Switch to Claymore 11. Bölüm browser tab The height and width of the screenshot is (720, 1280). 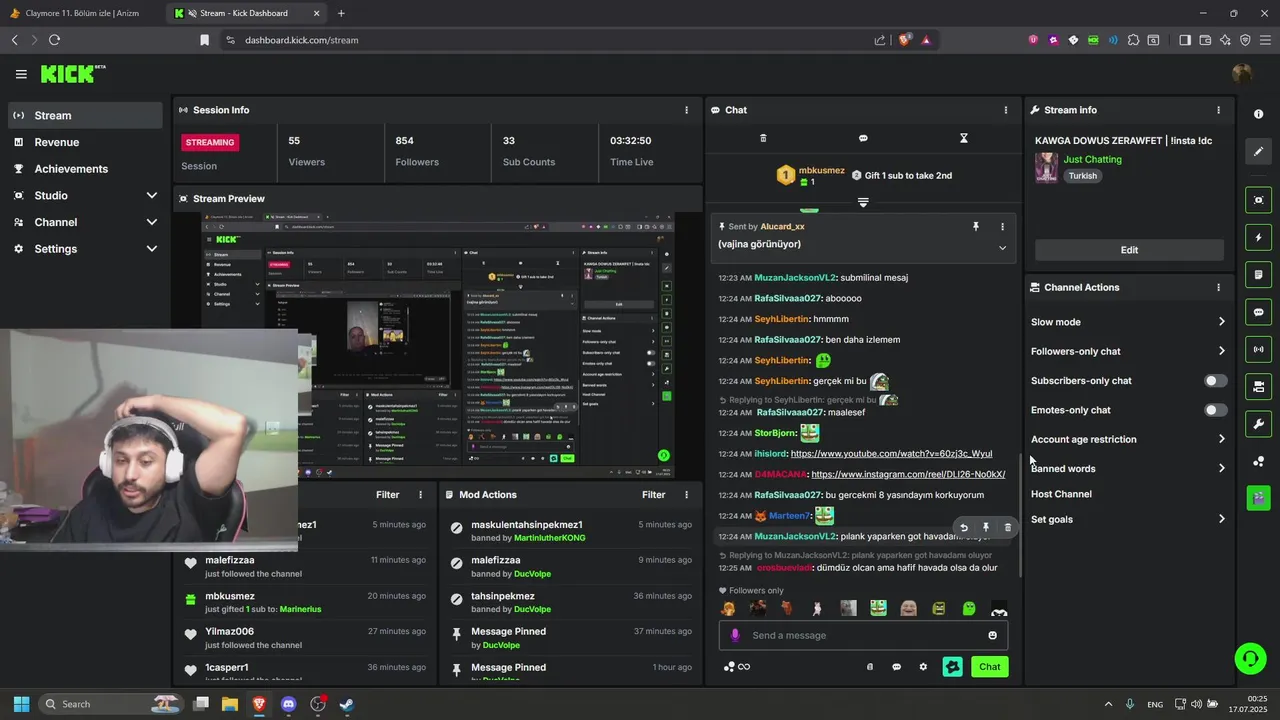point(80,13)
